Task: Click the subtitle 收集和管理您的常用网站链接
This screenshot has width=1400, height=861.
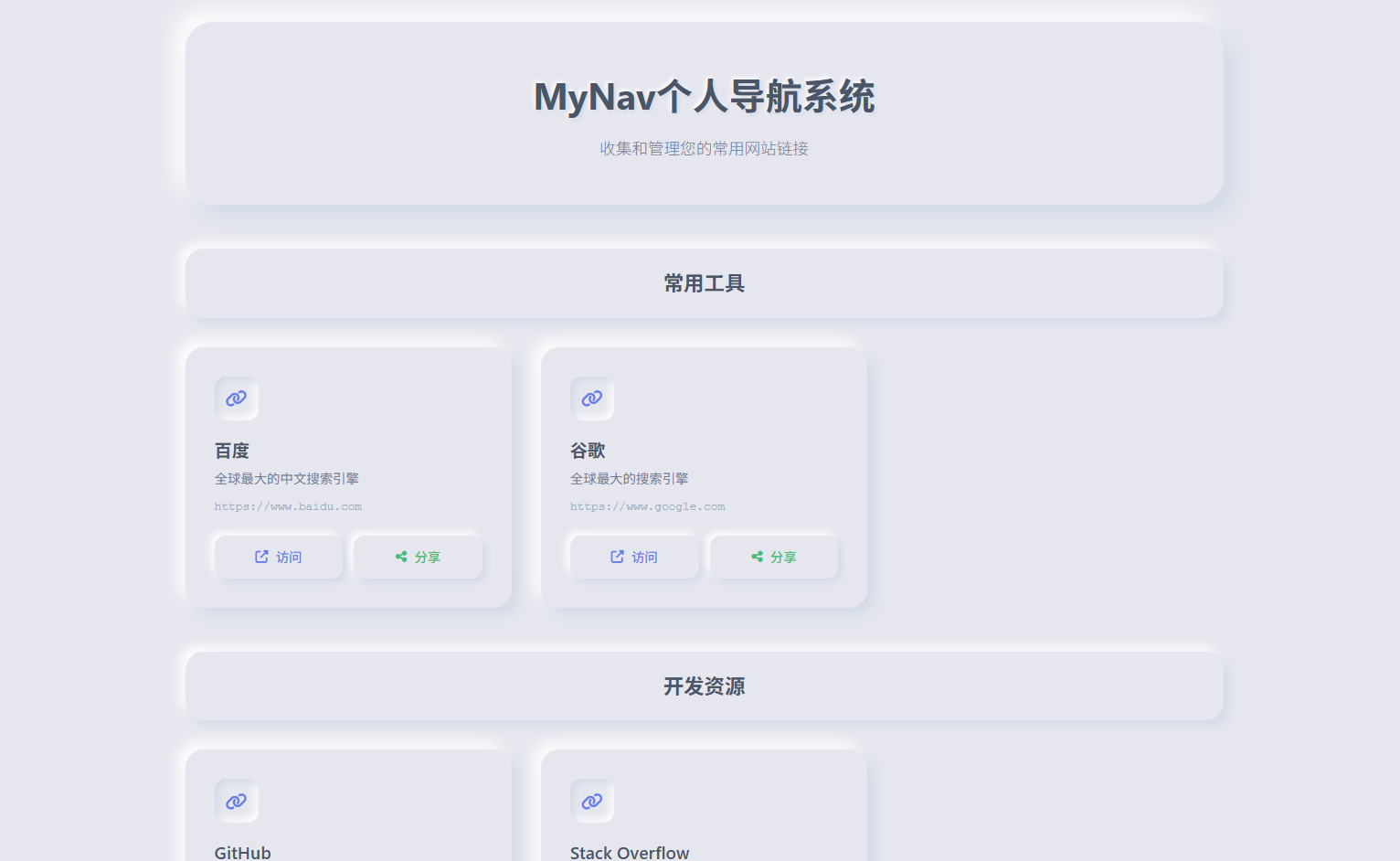Action: click(x=705, y=148)
